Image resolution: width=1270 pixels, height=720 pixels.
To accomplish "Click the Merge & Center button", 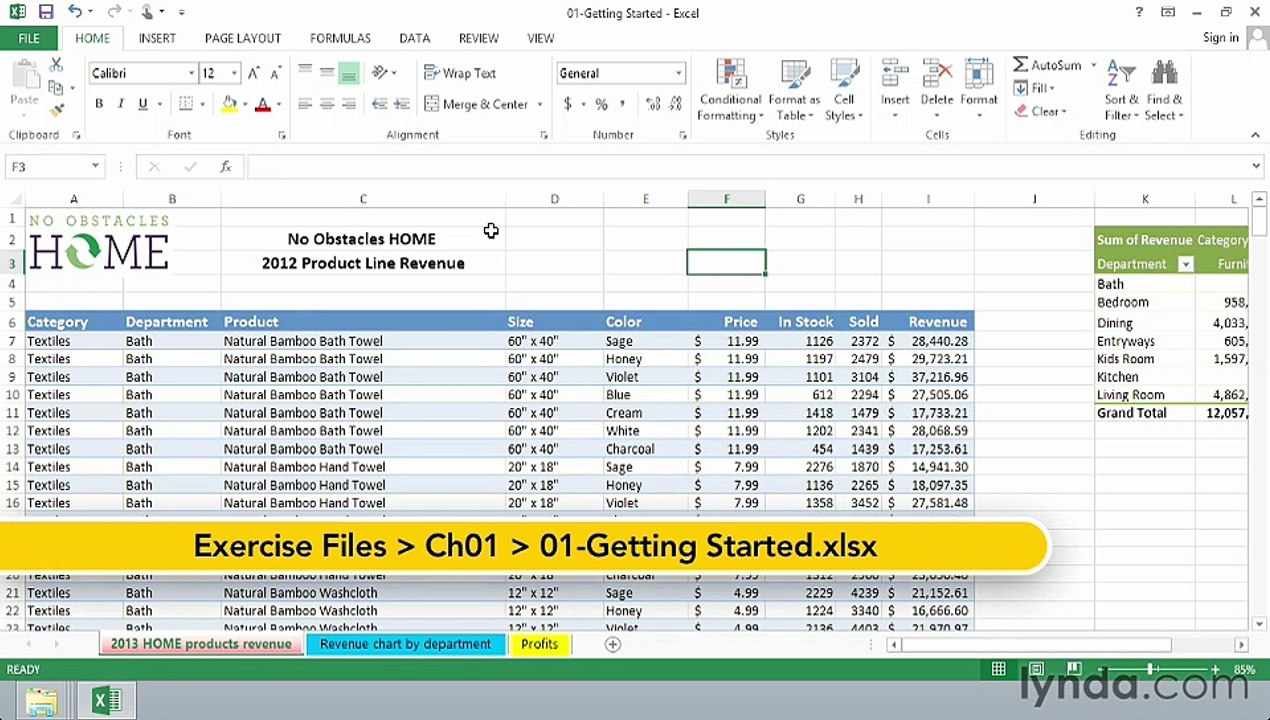I will [x=478, y=104].
